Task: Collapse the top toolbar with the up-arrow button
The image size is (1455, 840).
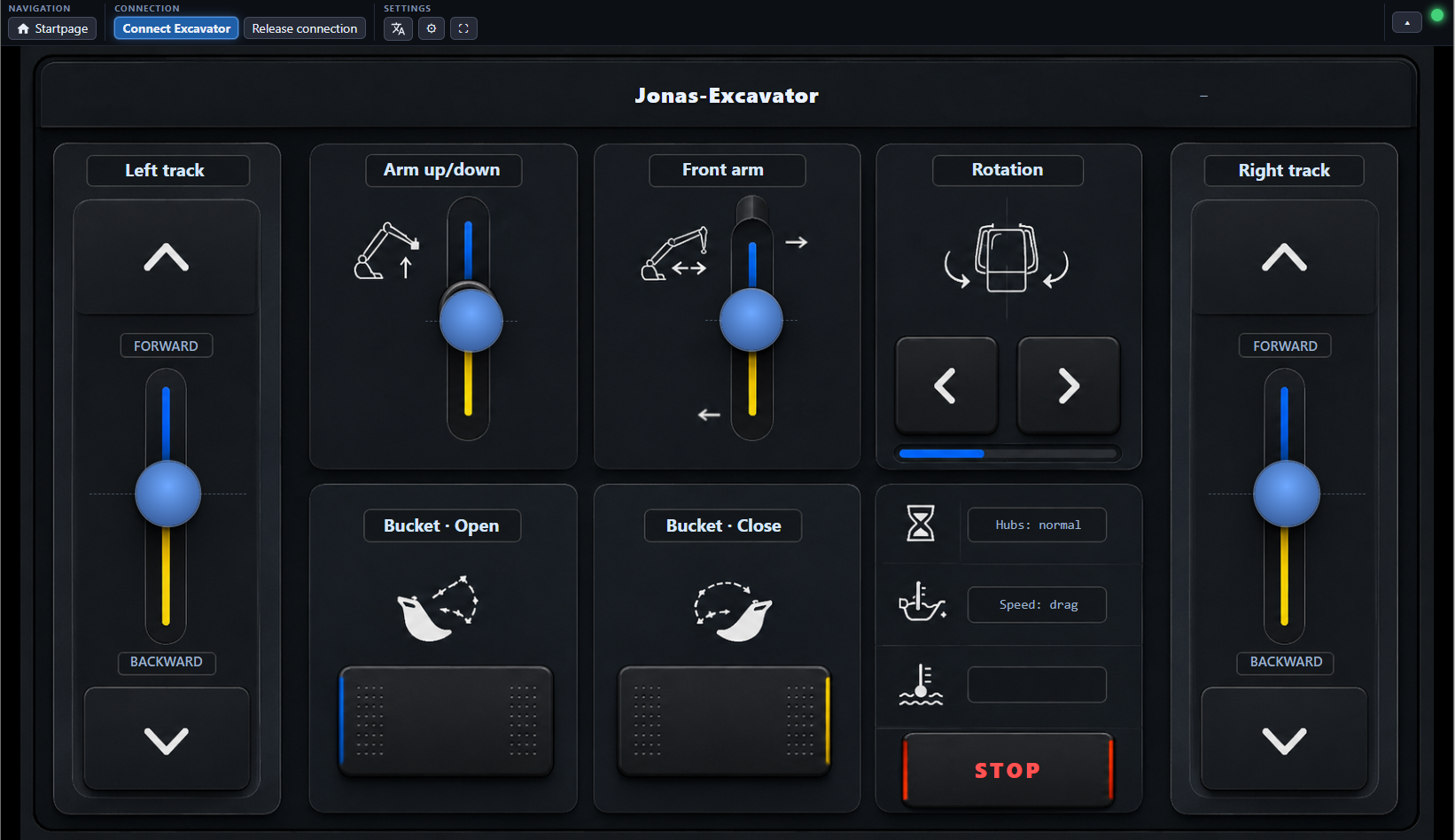Action: [1407, 22]
